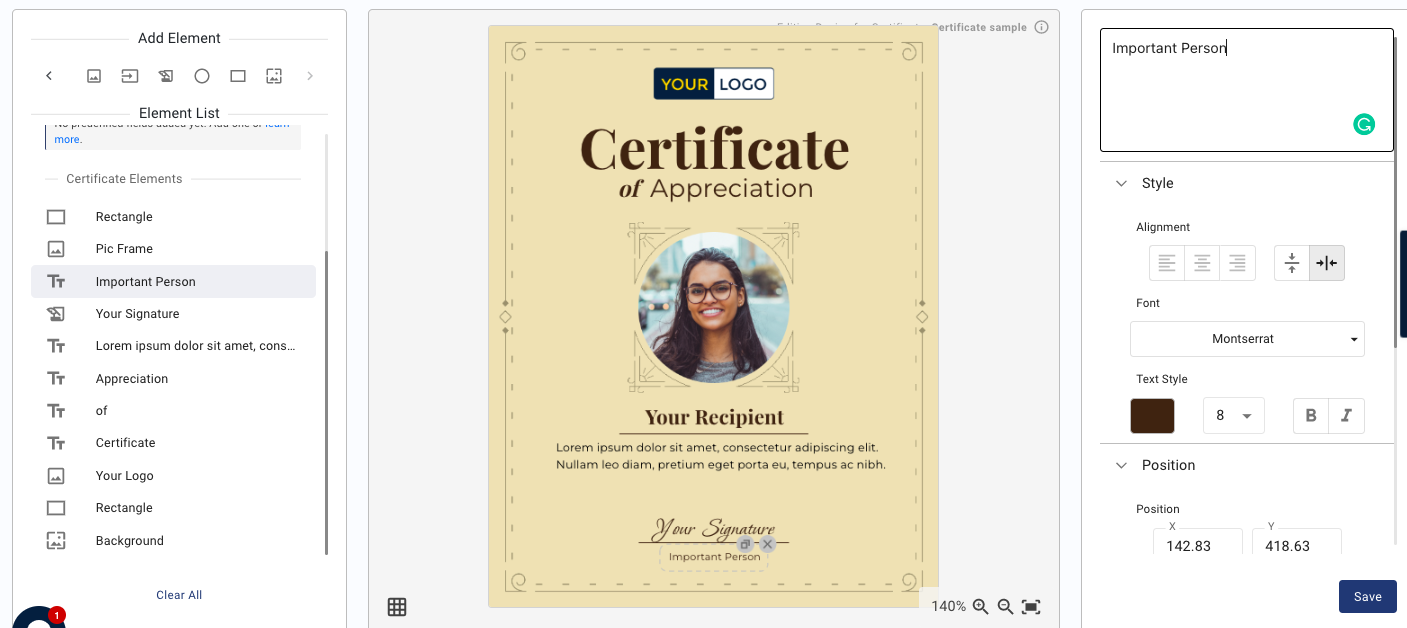Click the recipient photo on the certificate

(x=714, y=308)
